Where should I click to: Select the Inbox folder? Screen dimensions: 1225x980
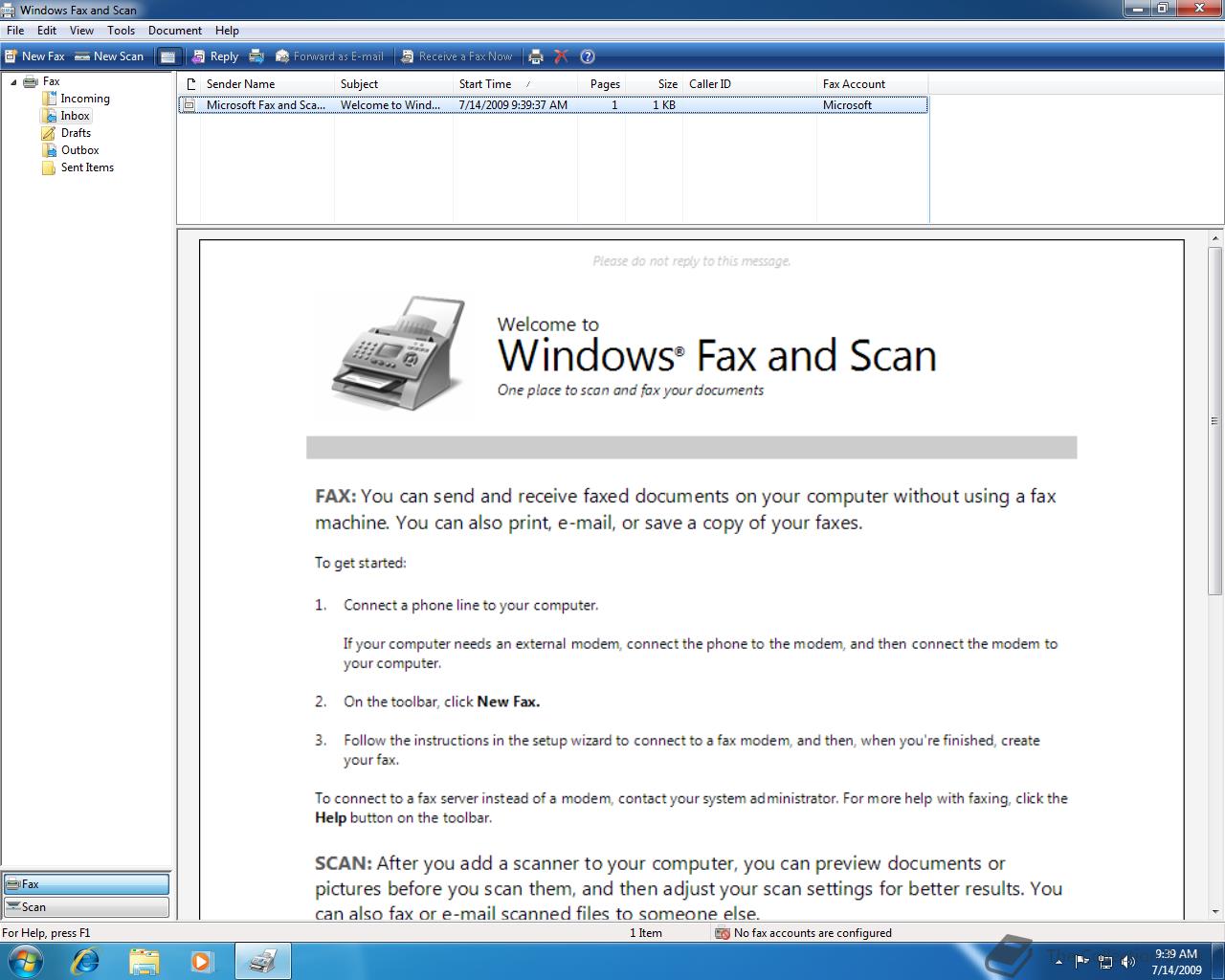coord(75,116)
